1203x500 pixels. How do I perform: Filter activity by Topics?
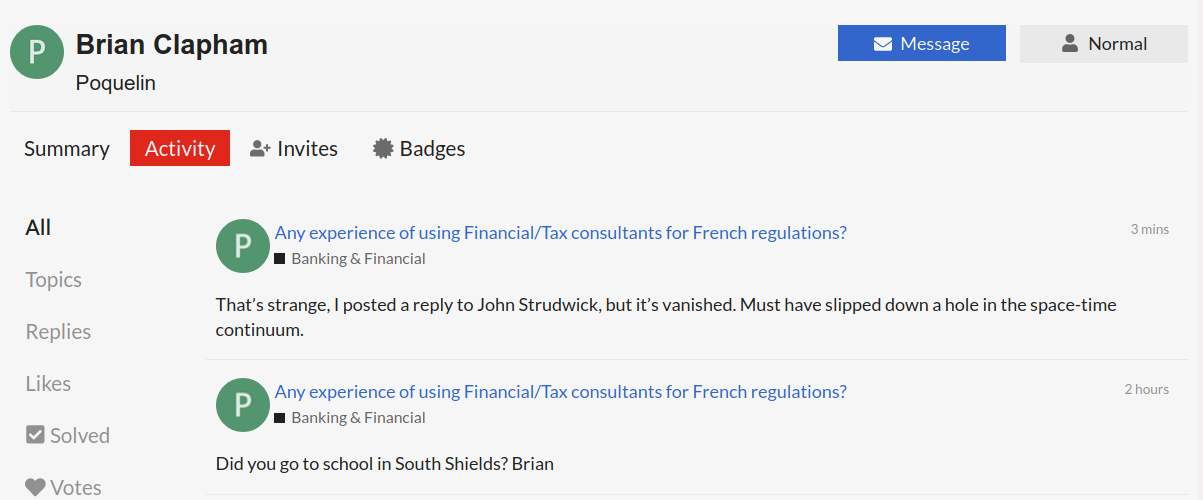tap(54, 280)
